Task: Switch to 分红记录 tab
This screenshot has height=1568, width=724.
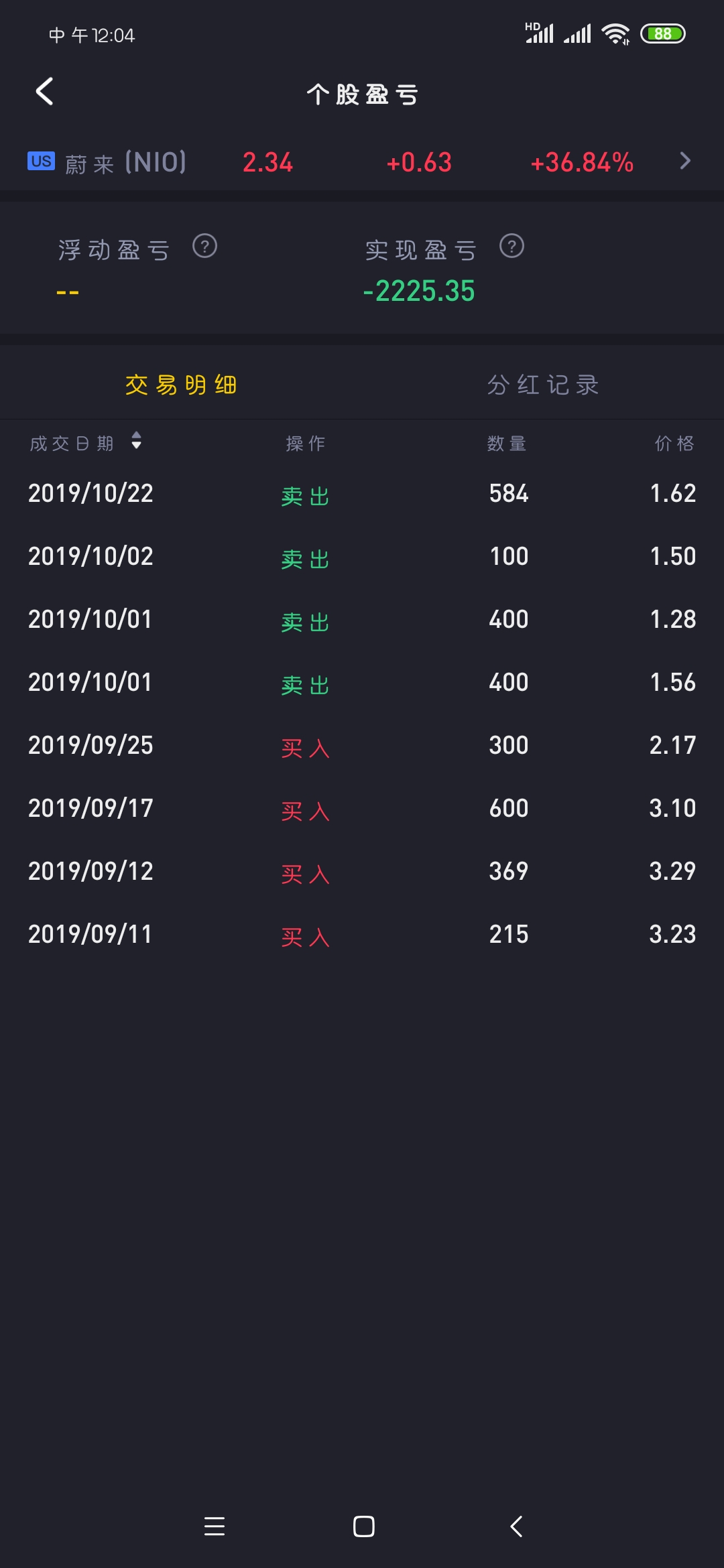Action: coord(543,385)
